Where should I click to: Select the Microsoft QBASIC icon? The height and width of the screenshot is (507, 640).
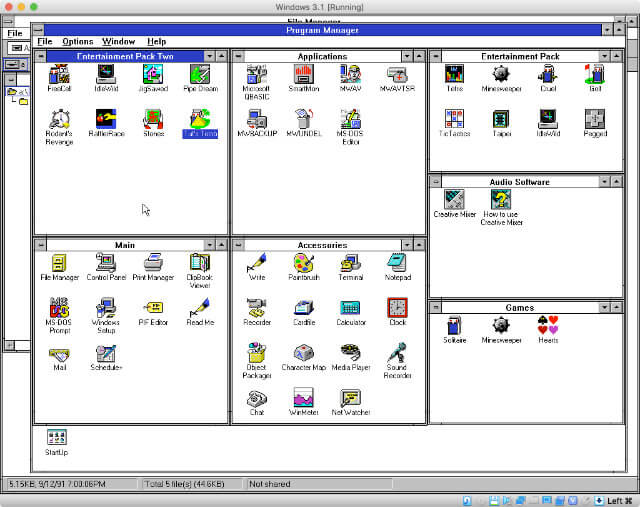pos(257,74)
